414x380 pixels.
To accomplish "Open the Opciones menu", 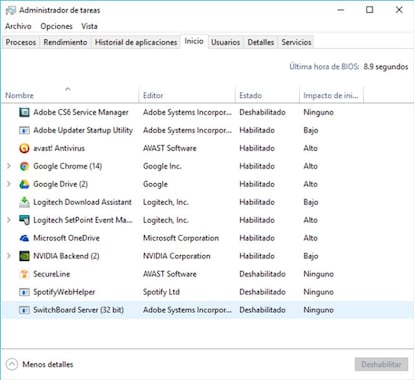I will pos(56,26).
